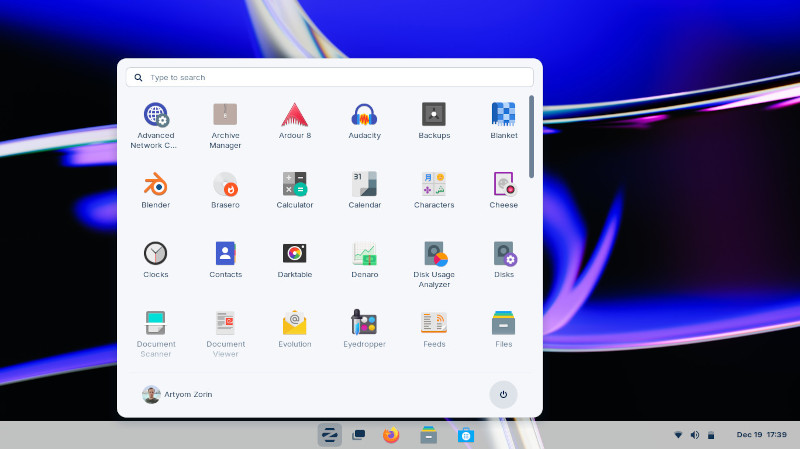
Task: Launch Audacity from the app grid
Action: [x=364, y=114]
